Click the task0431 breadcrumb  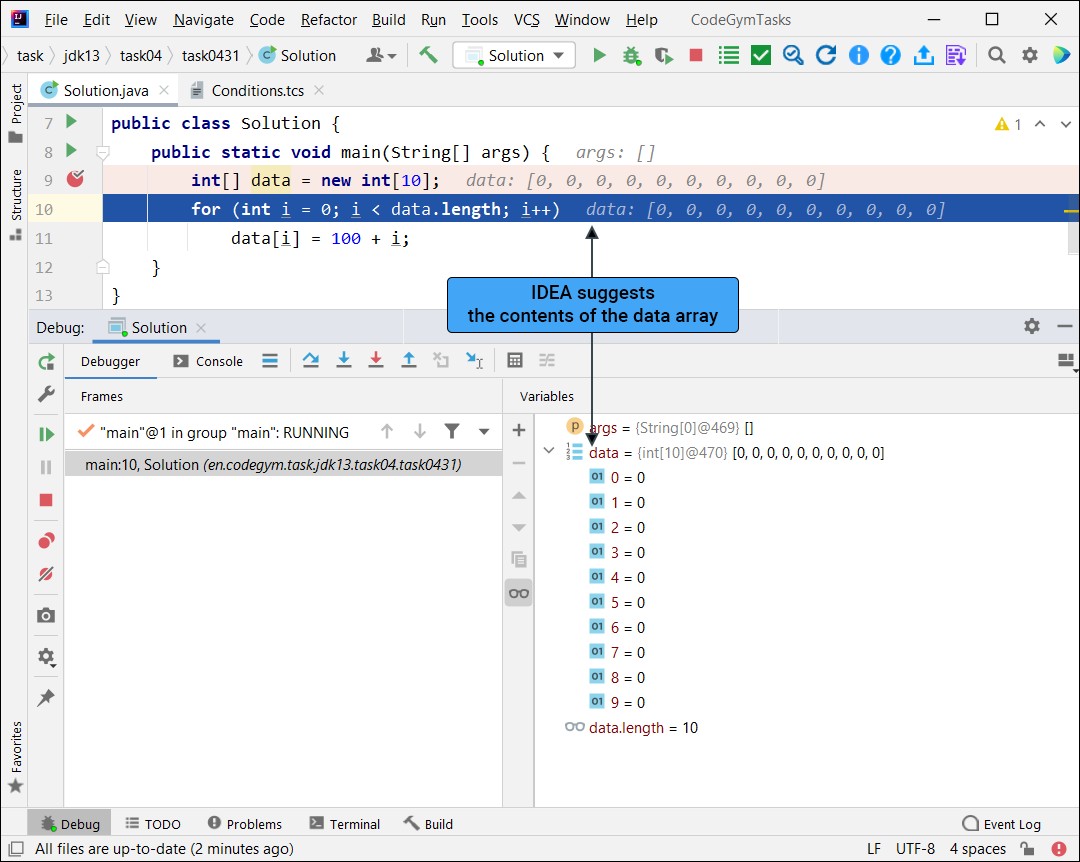[210, 55]
